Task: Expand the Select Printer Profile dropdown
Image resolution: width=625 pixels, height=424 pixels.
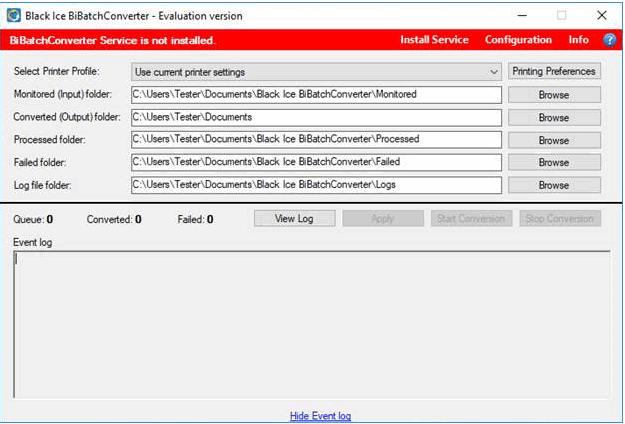Action: coord(316,72)
